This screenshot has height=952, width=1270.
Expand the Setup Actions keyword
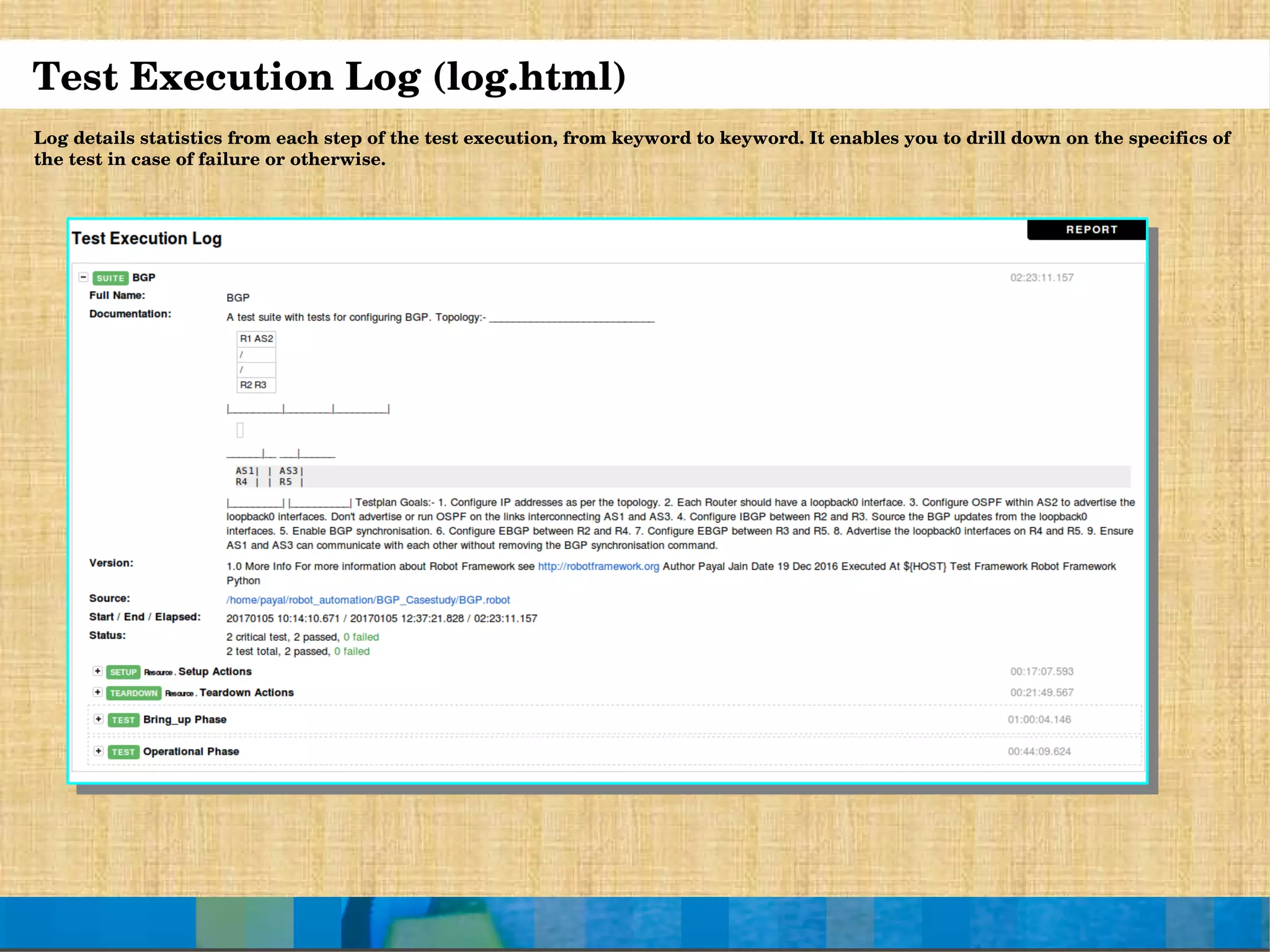pyautogui.click(x=97, y=671)
